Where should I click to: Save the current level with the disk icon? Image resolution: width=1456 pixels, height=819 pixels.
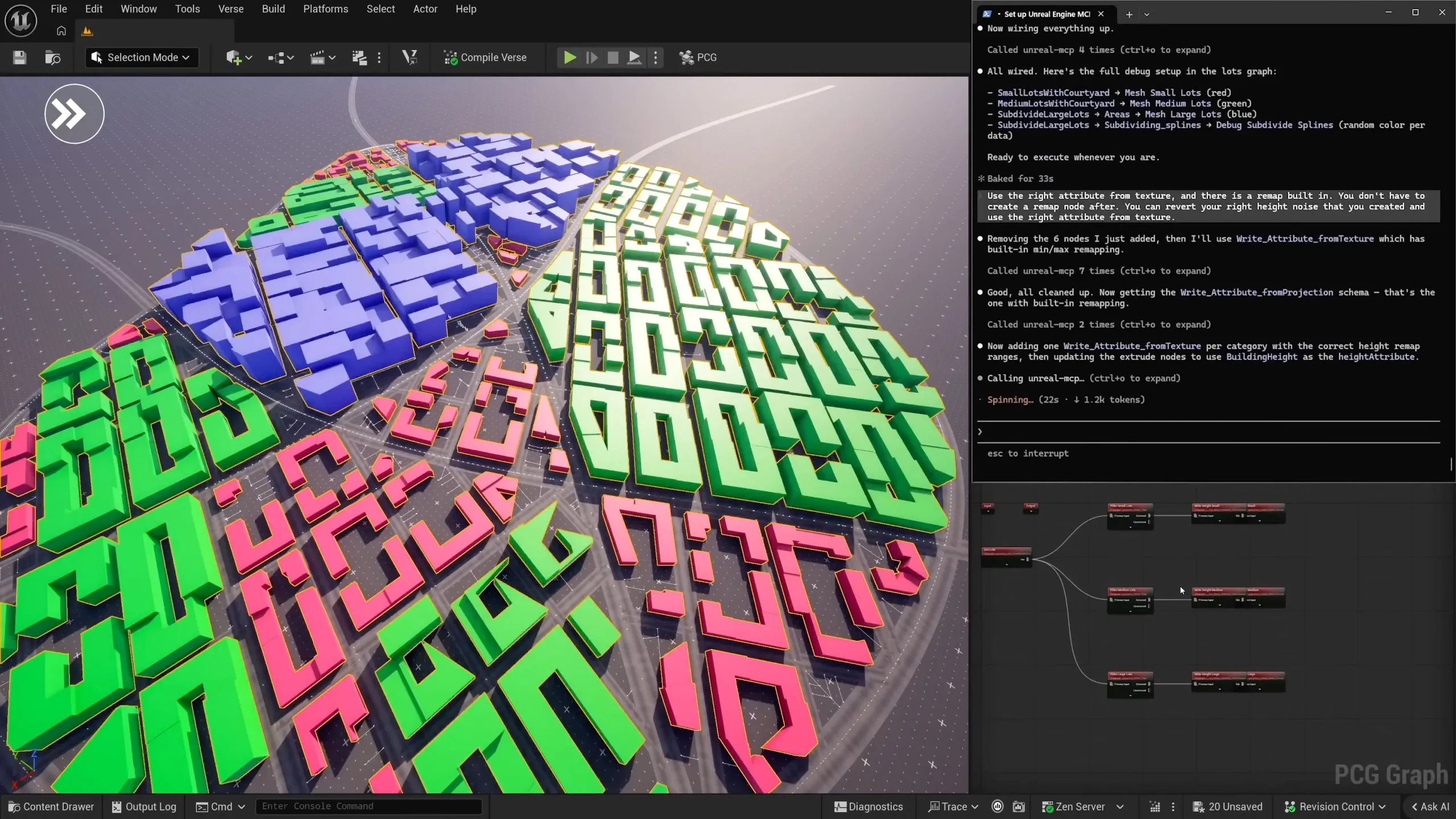pos(20,57)
